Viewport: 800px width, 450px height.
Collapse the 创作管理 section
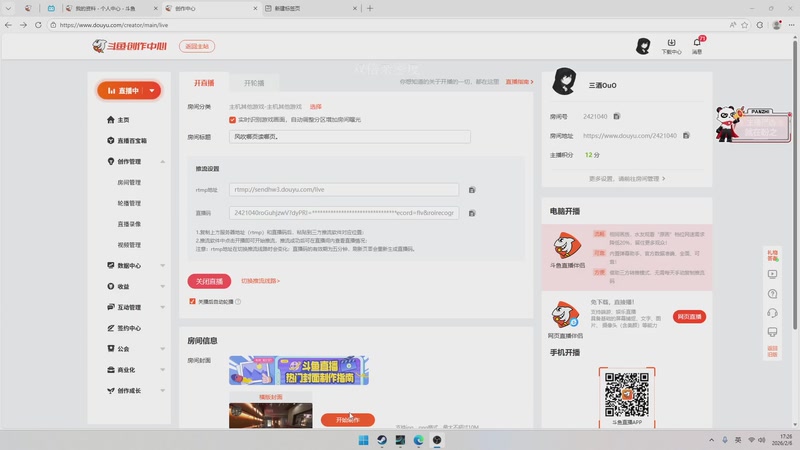pos(163,162)
